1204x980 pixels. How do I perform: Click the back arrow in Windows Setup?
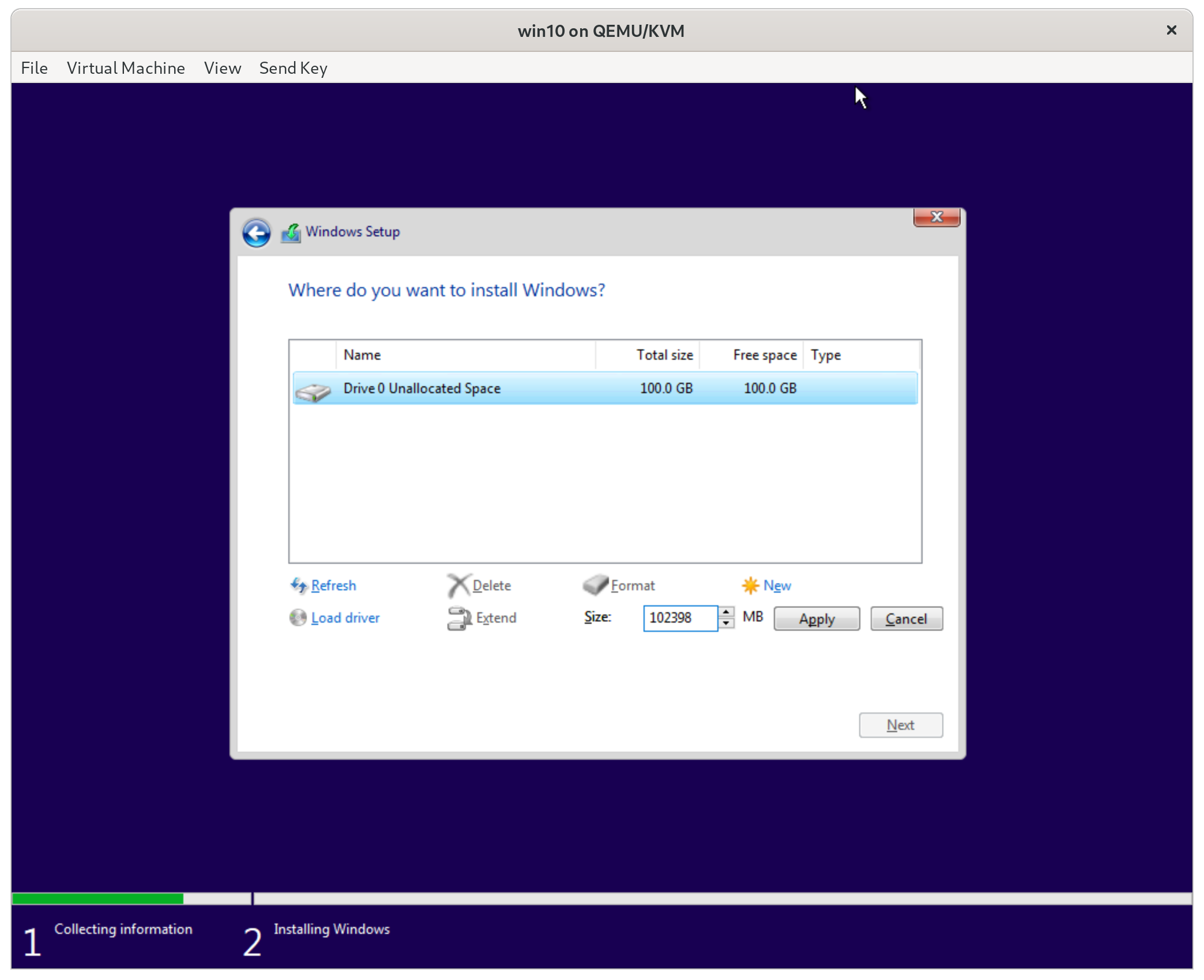(256, 232)
